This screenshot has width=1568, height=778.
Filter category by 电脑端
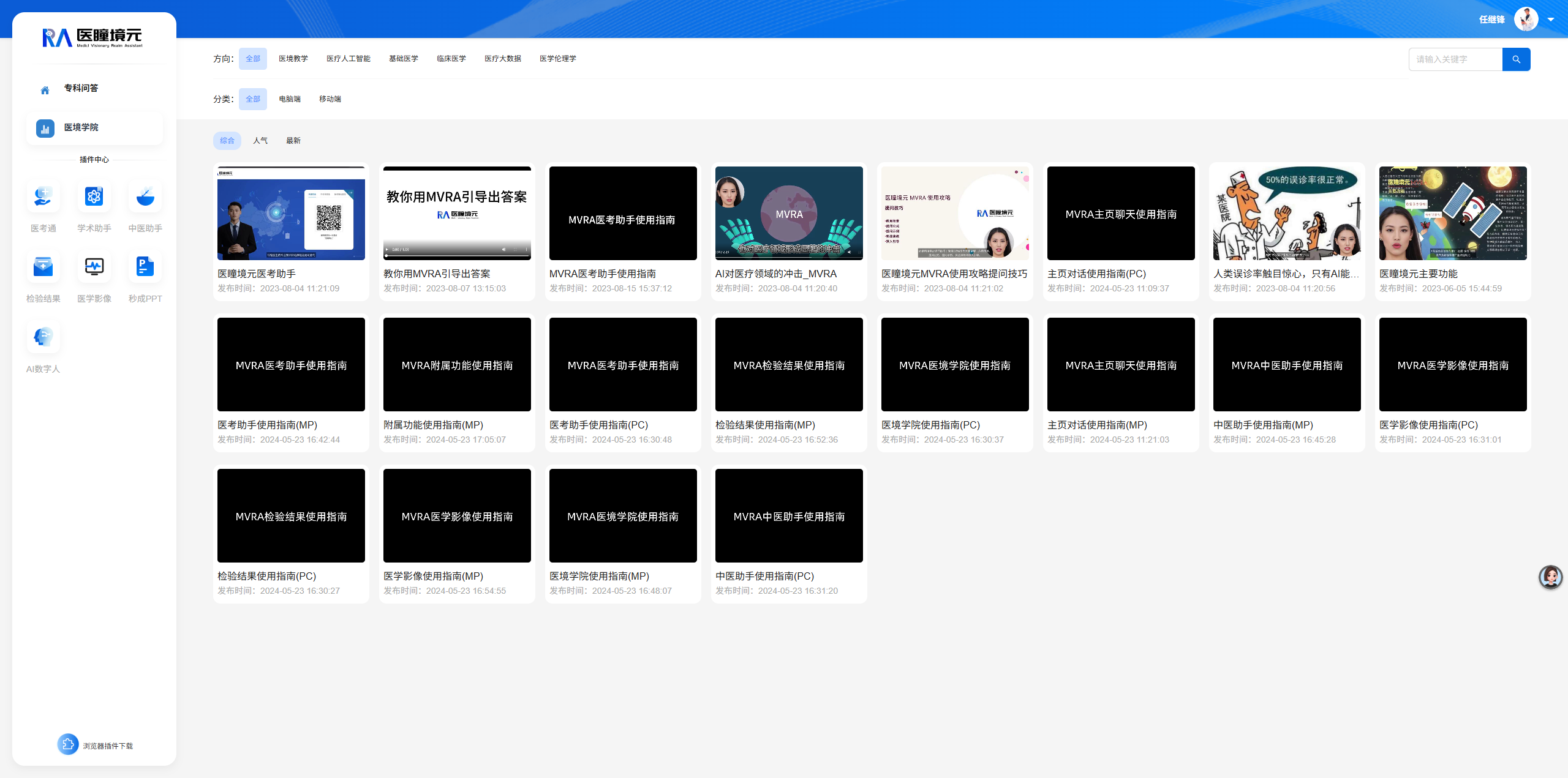(x=290, y=99)
